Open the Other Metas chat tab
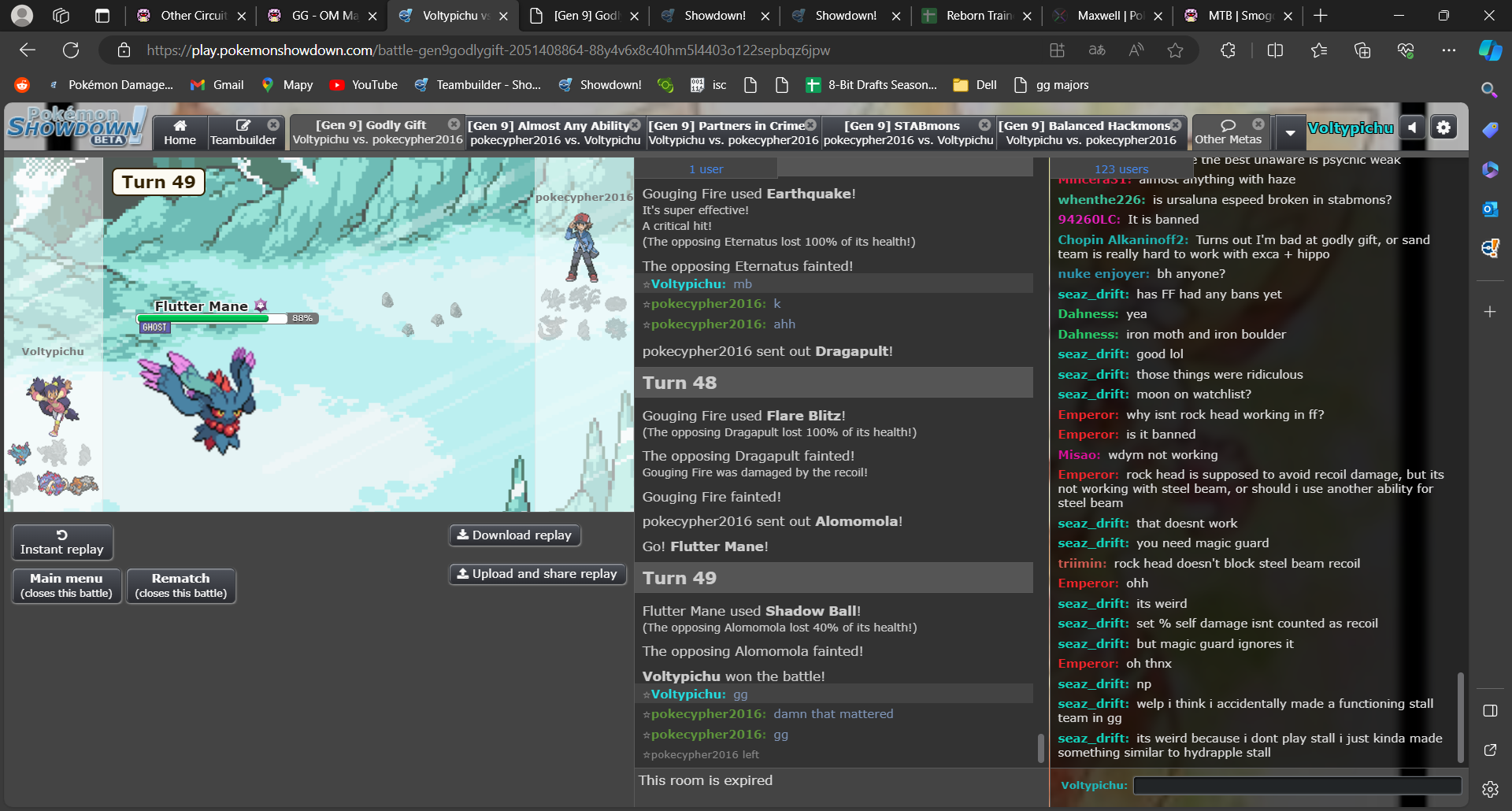Screen dimensions: 1512x811 [x=1228, y=132]
